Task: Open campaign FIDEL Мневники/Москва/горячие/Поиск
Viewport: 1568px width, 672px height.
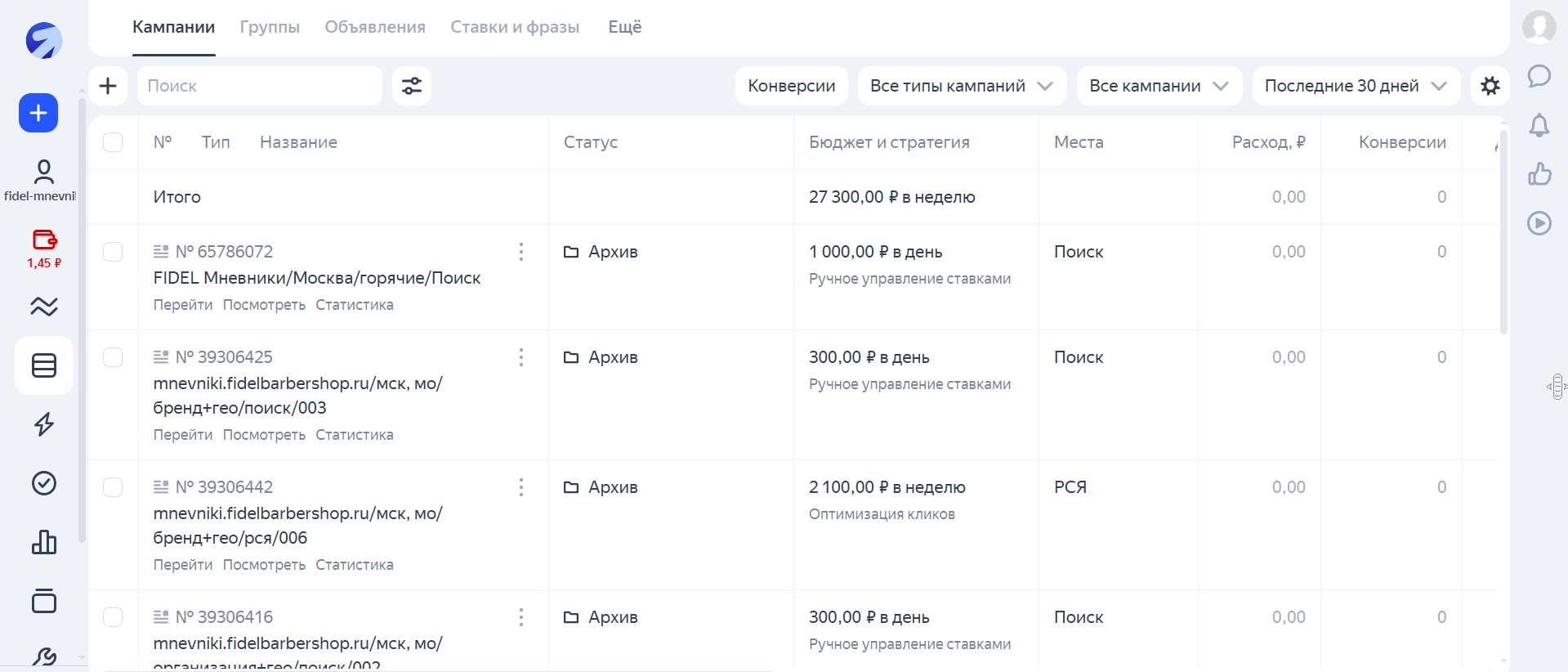Action: 317,278
